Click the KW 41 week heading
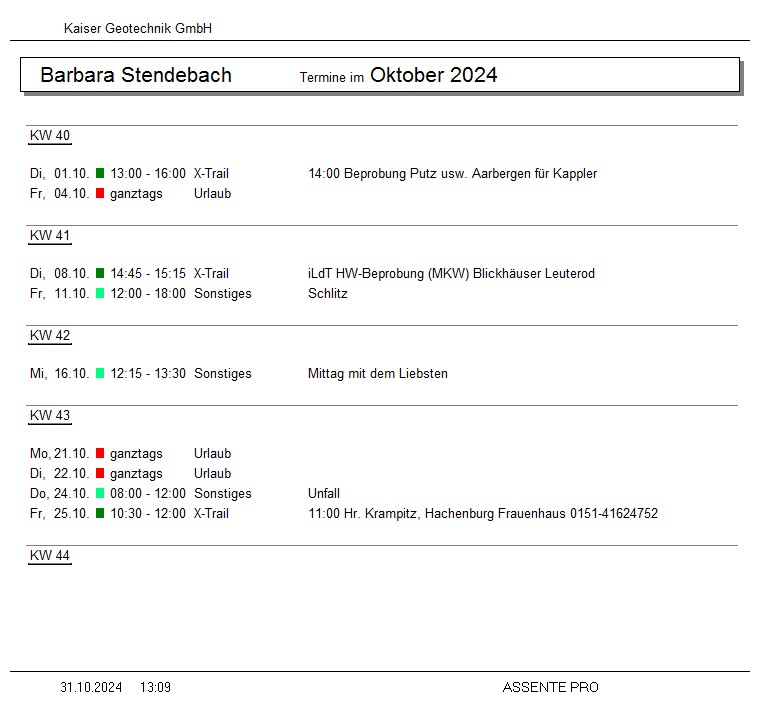 [50, 236]
